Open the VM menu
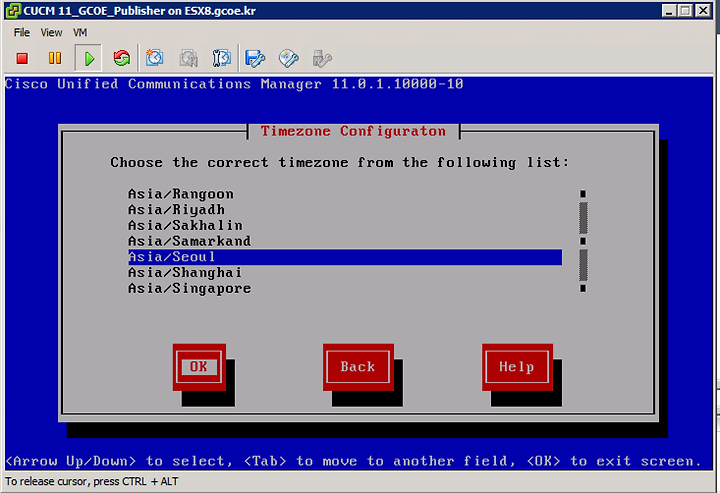This screenshot has width=720, height=493. [x=80, y=33]
